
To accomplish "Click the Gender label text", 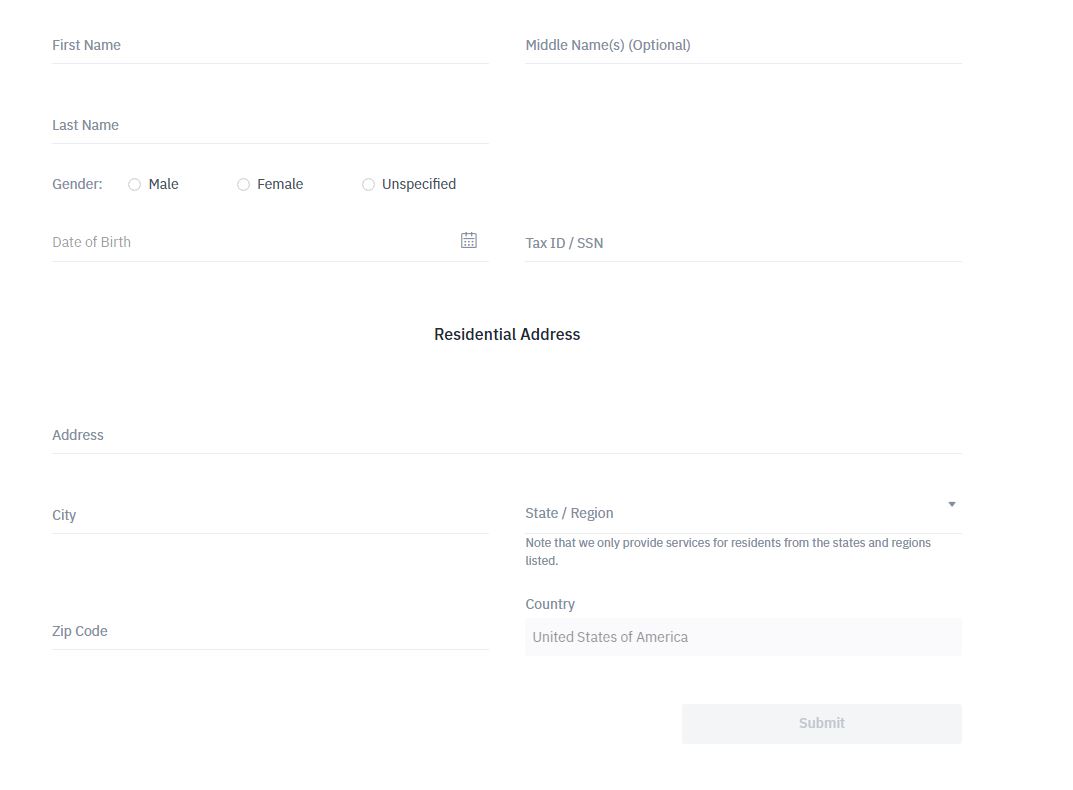I will tap(76, 184).
